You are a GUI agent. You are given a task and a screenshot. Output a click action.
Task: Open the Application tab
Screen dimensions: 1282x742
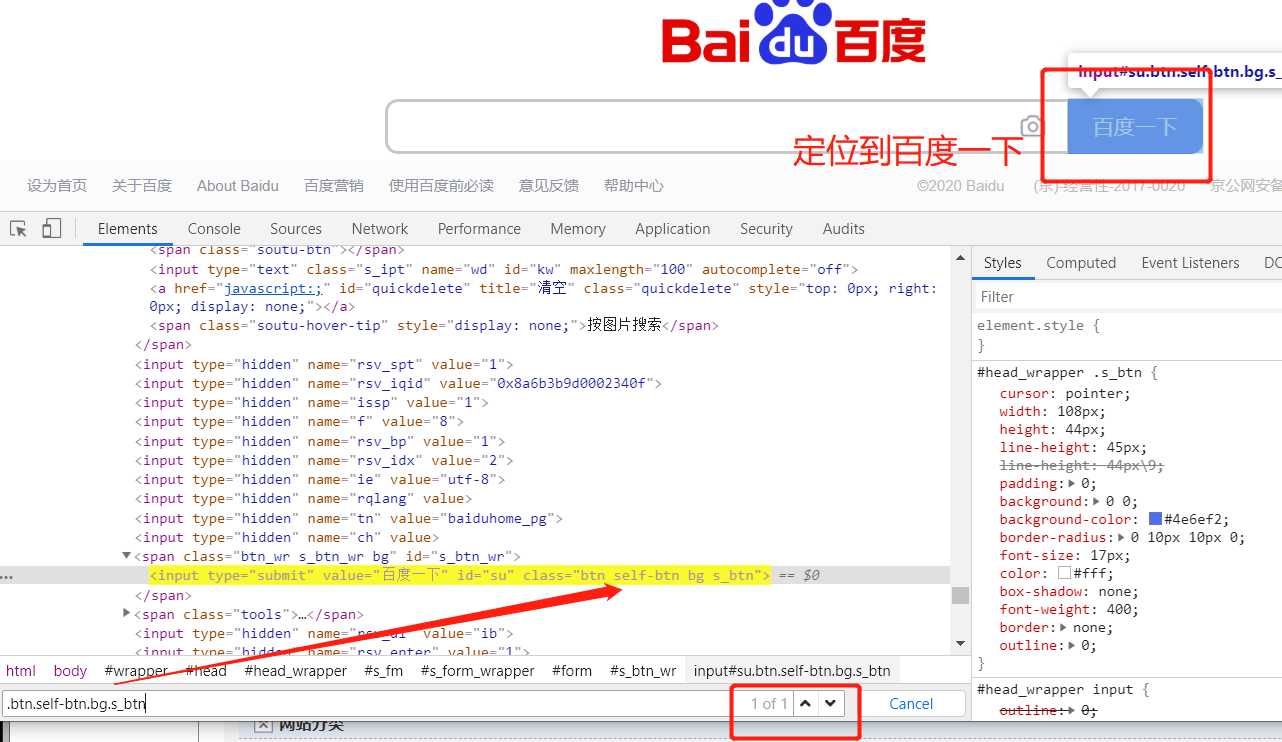(x=673, y=229)
